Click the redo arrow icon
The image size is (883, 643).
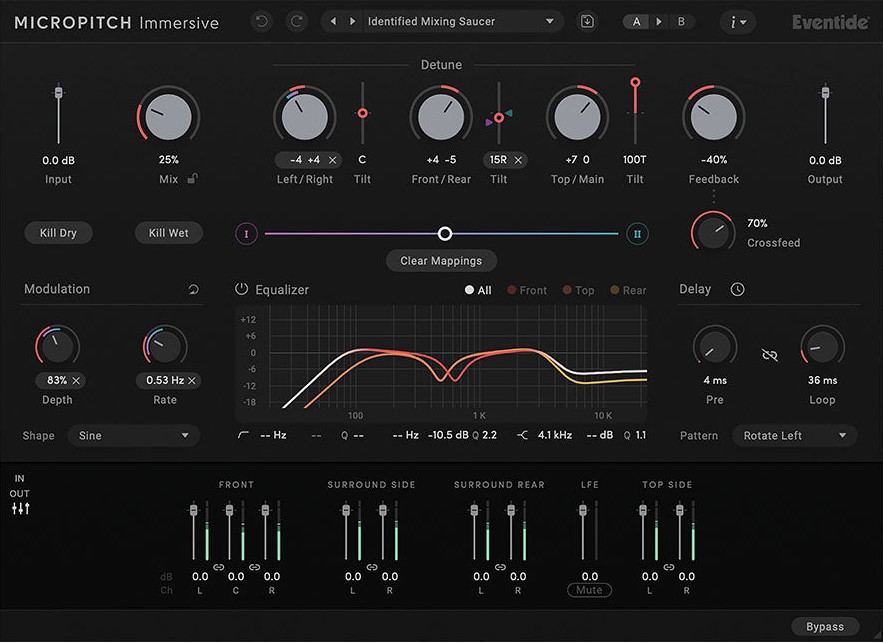tap(296, 20)
